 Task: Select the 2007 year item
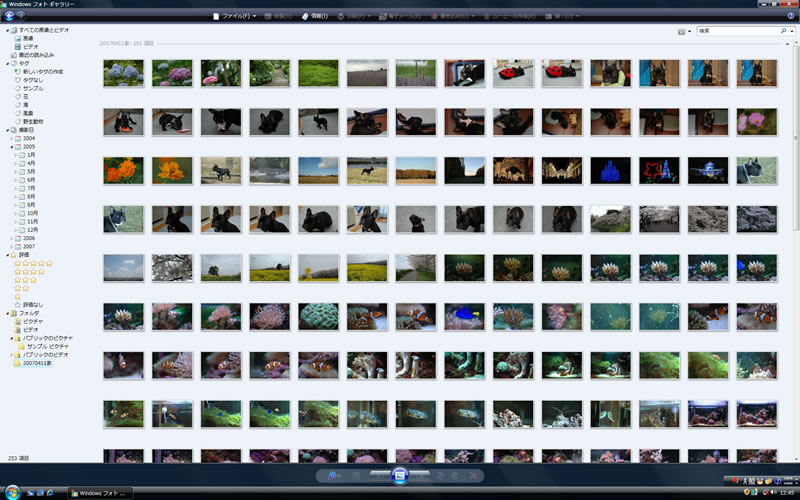[x=29, y=246]
